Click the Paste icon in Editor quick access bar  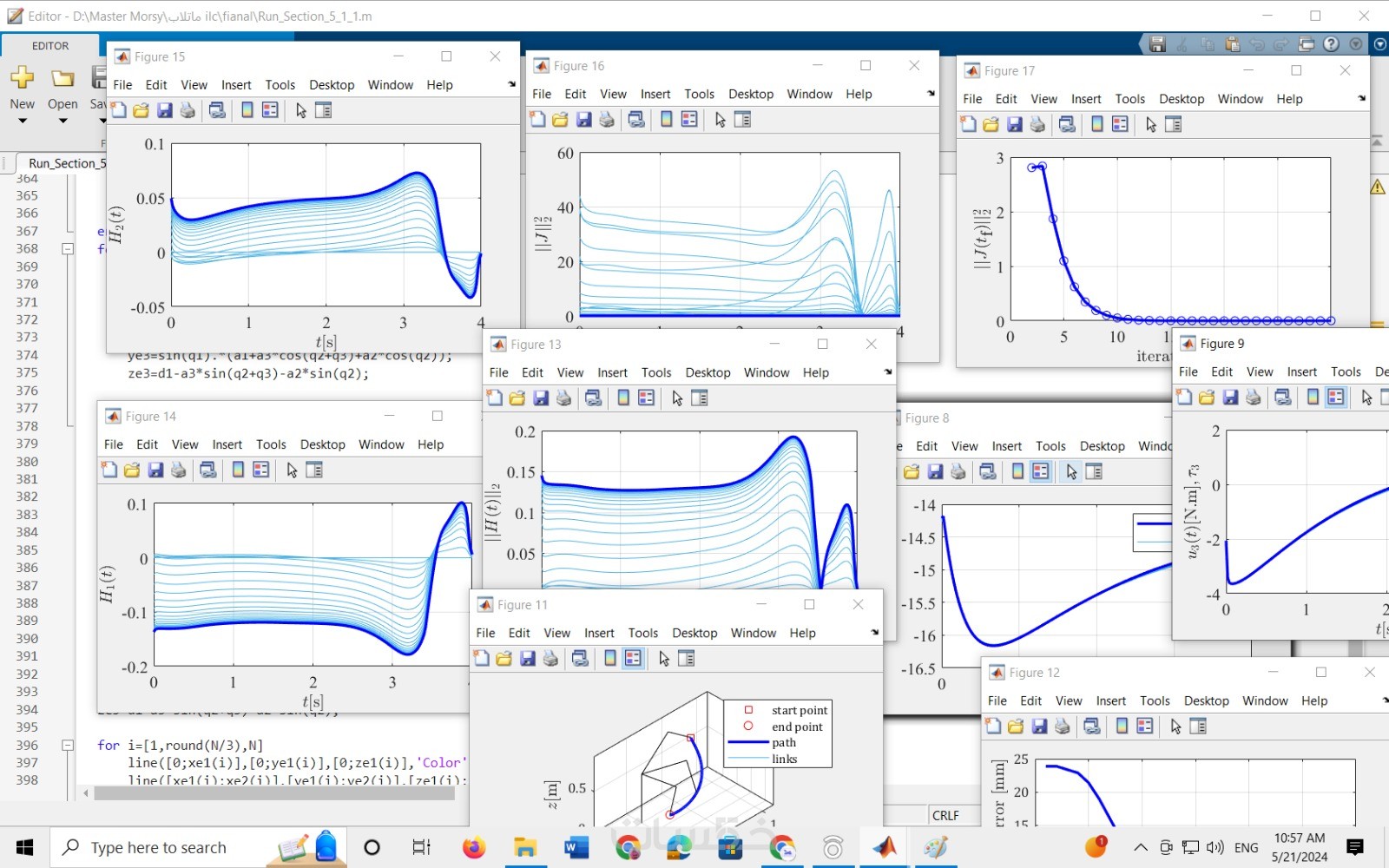pos(1232,44)
